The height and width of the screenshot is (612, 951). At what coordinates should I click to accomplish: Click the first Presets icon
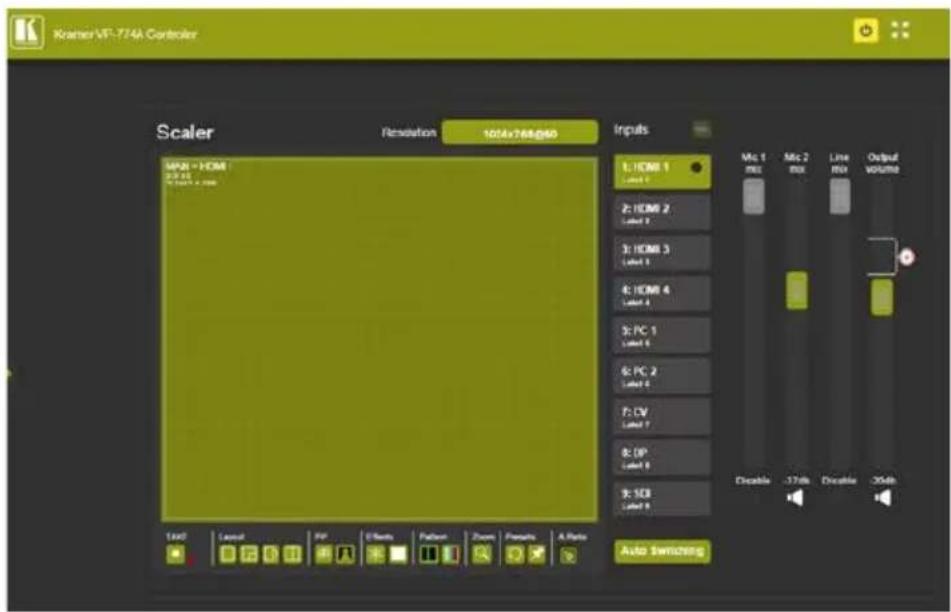[x=515, y=554]
